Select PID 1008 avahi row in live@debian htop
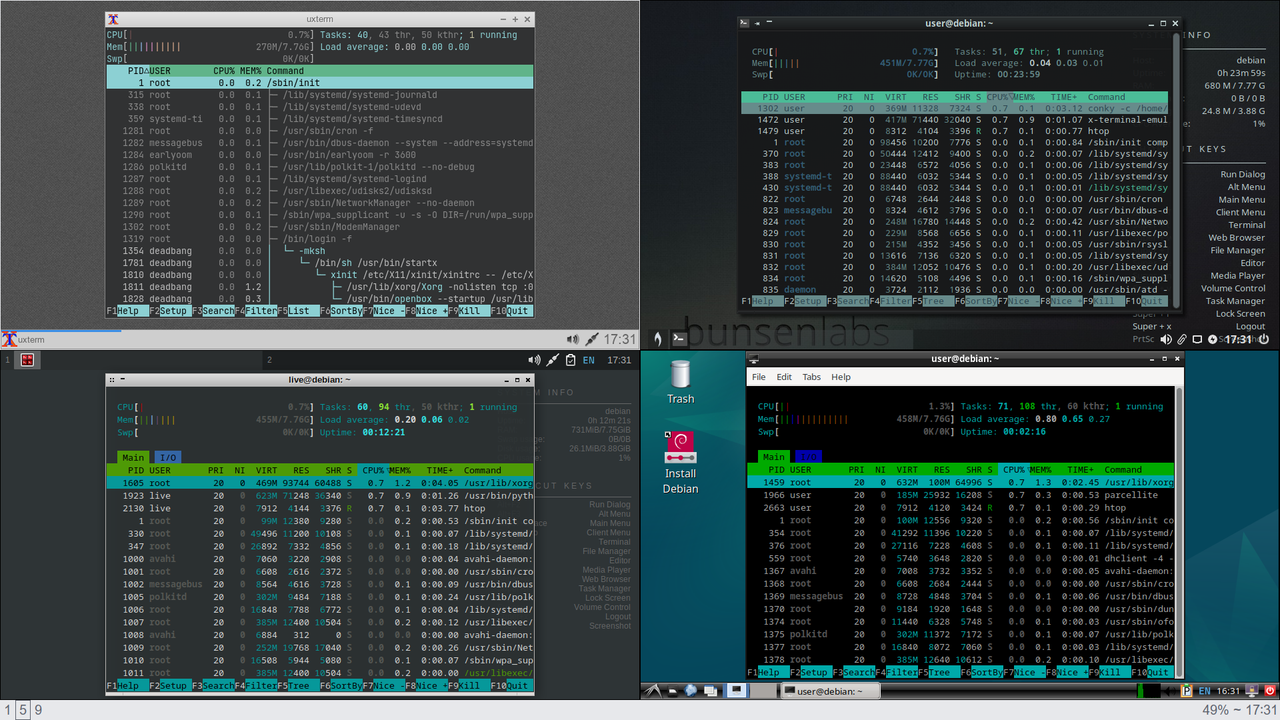The width and height of the screenshot is (1280, 720). [321, 635]
